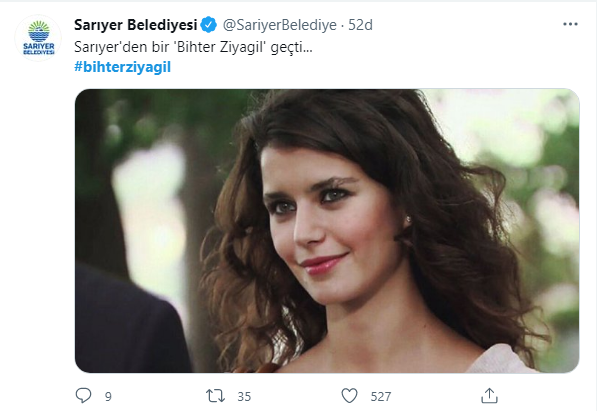Open the attached photo in the tweet
The width and height of the screenshot is (603, 411).
[x=327, y=230]
